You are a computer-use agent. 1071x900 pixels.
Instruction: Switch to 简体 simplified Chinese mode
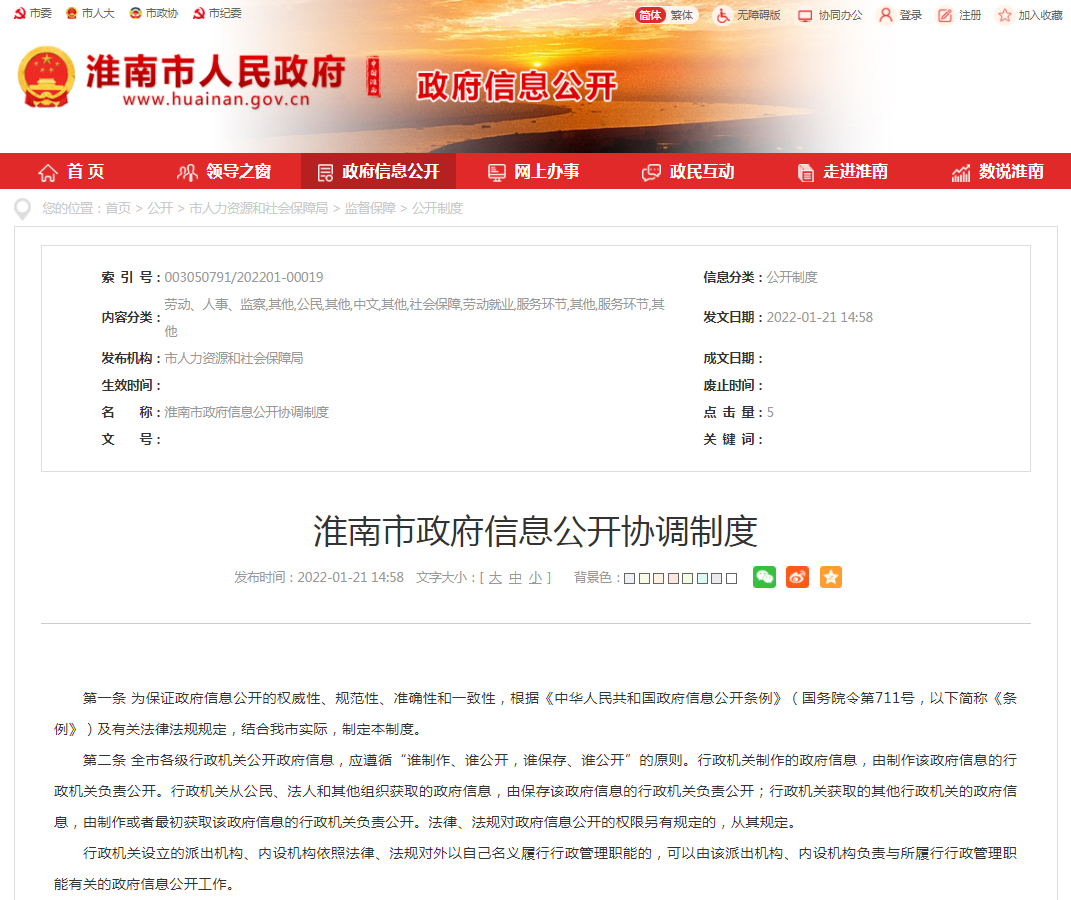(648, 14)
